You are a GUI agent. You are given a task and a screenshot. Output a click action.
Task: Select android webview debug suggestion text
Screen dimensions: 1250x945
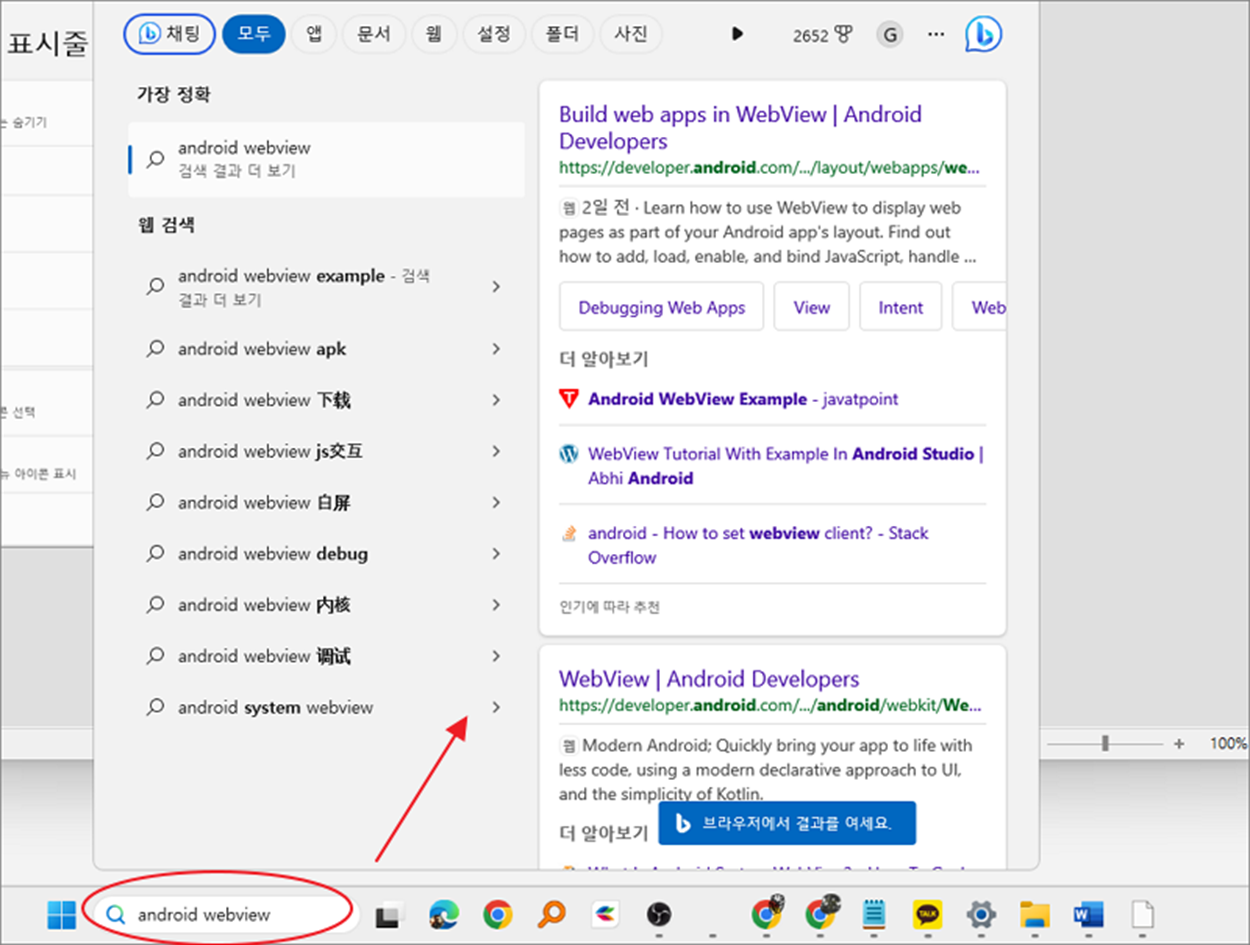pos(273,553)
